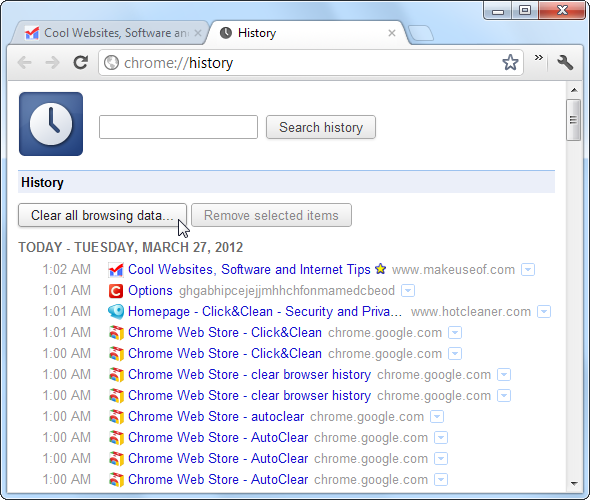590x500 pixels.
Task: Expand dropdown next to www.hotcleaner.com entry
Action: tap(544, 312)
